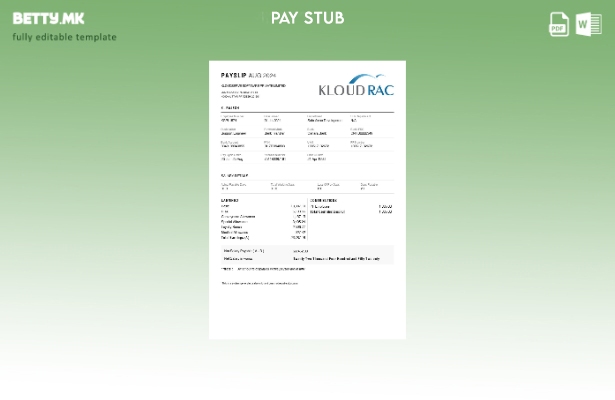Image resolution: width=615 pixels, height=400 pixels.
Task: Click the PDF file format icon
Action: pos(559,24)
